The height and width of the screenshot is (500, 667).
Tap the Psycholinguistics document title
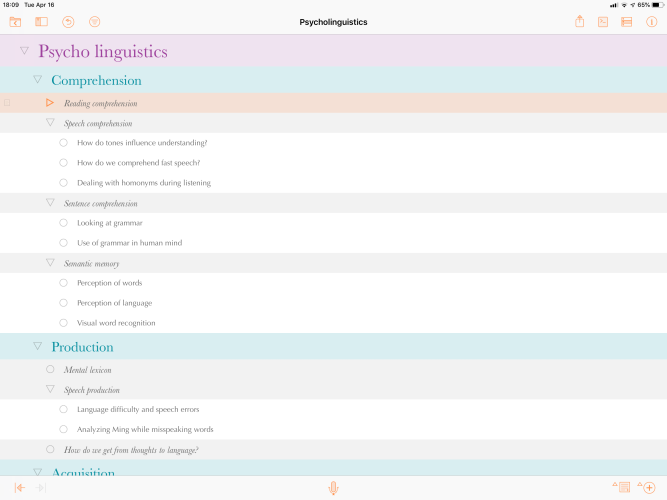[x=334, y=22]
